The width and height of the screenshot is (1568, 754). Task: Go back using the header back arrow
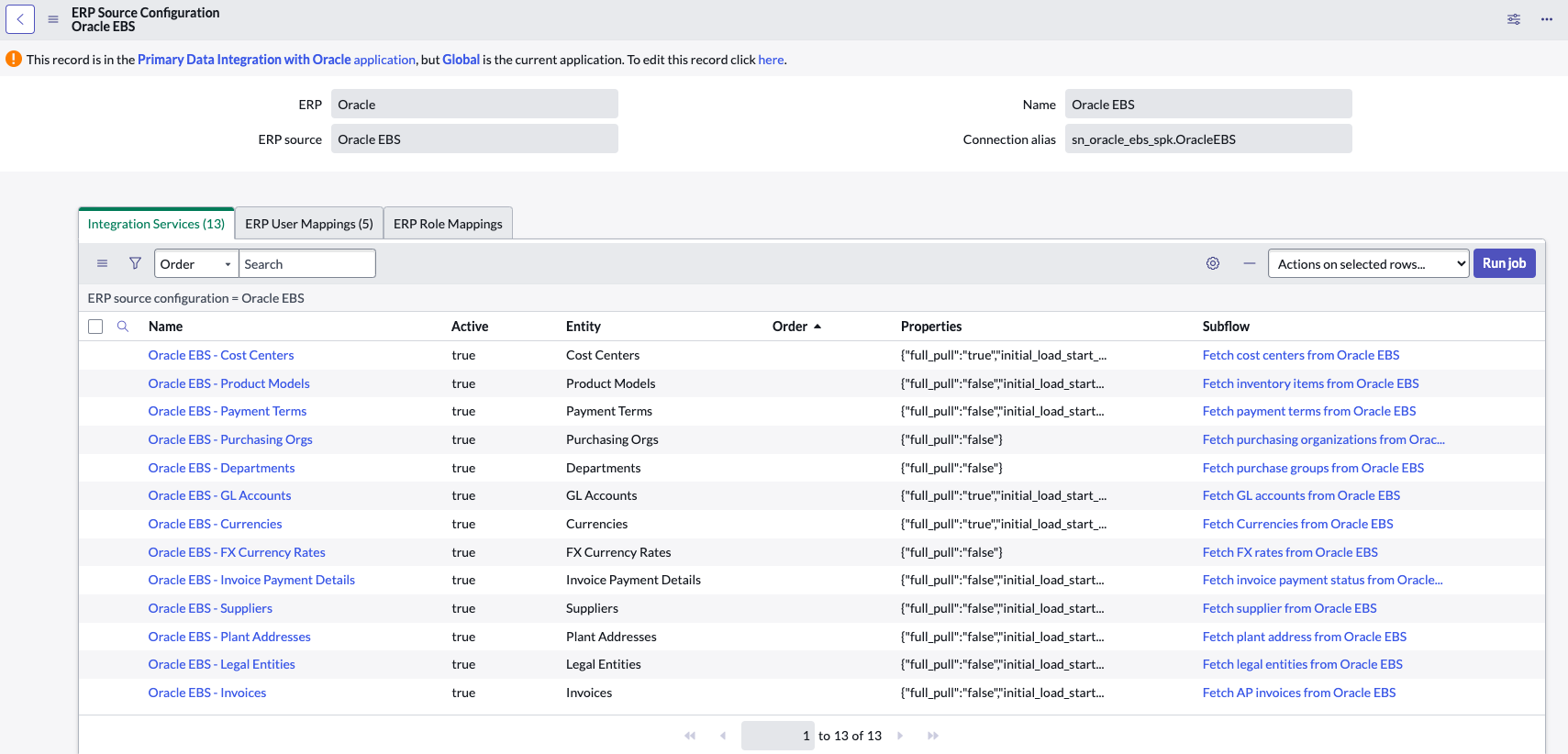20,19
